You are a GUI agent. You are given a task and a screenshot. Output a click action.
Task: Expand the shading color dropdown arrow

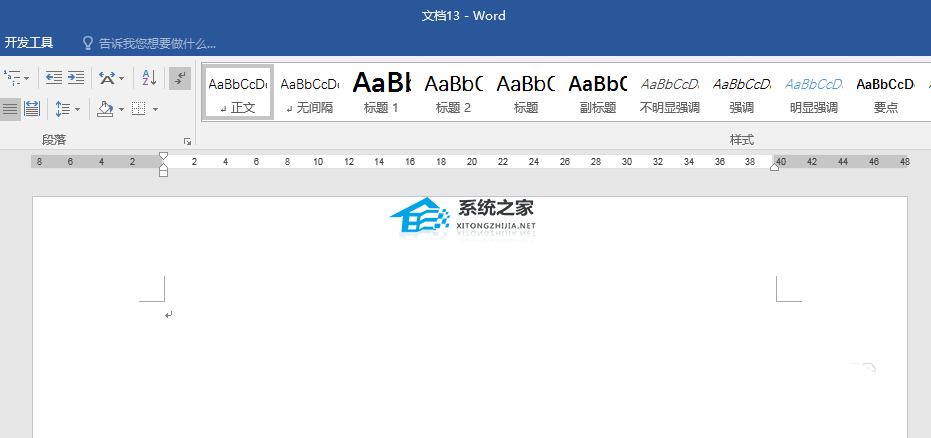click(x=121, y=110)
